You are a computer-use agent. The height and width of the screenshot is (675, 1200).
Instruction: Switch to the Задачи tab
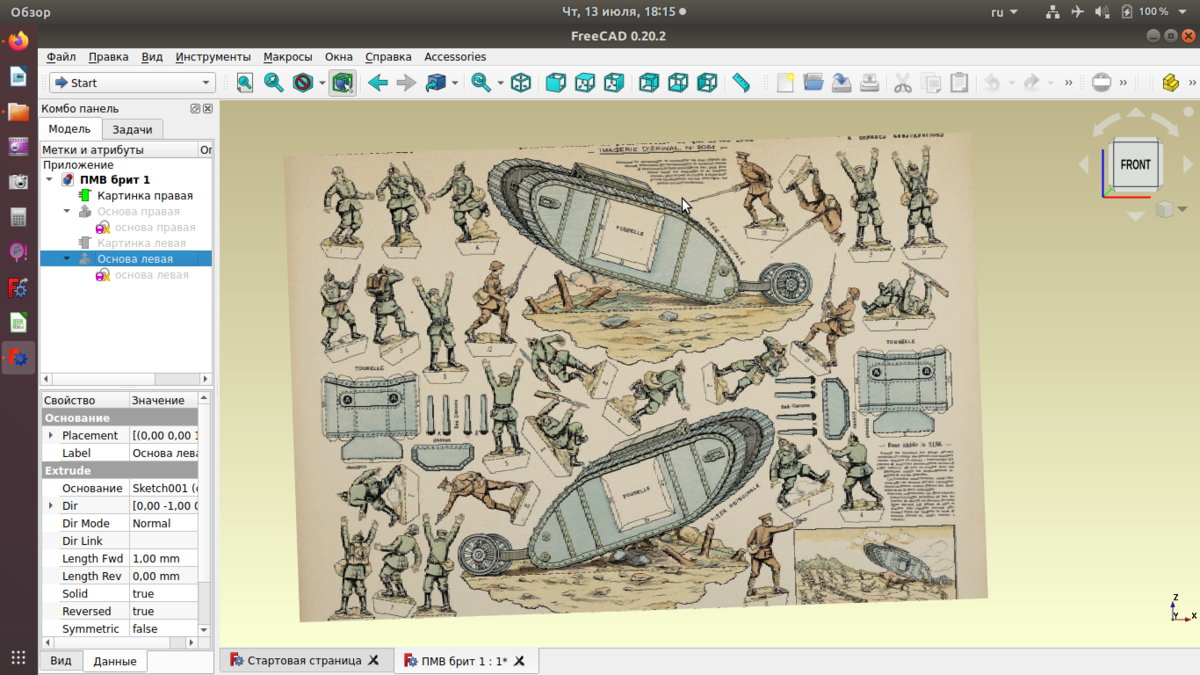[132, 129]
